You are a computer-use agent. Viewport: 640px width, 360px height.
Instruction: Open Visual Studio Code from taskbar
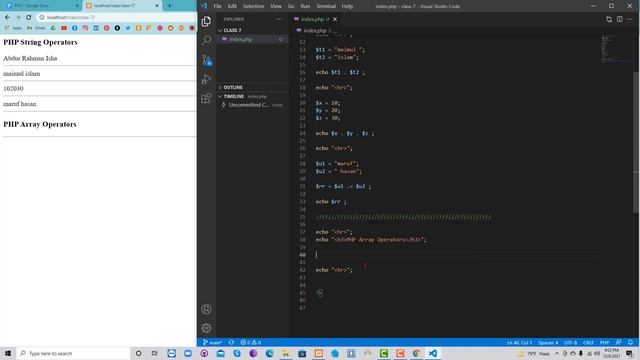click(433, 353)
